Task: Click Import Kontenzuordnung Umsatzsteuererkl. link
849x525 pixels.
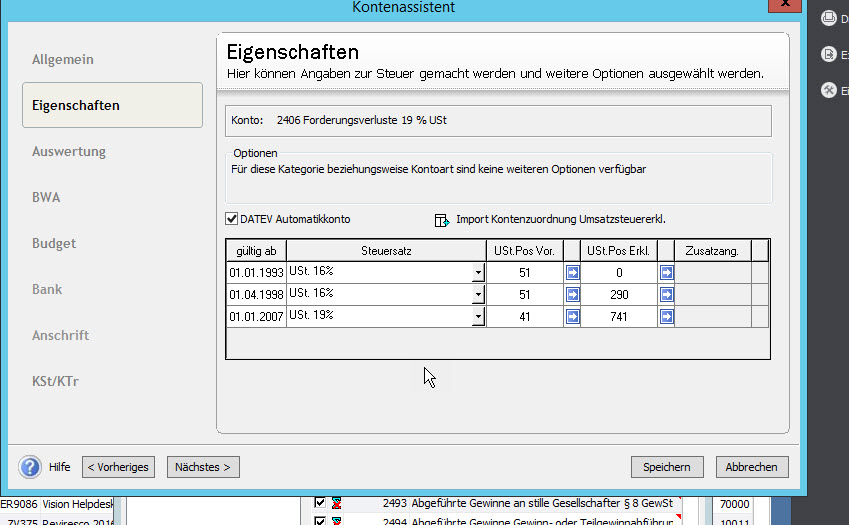Action: click(x=561, y=219)
